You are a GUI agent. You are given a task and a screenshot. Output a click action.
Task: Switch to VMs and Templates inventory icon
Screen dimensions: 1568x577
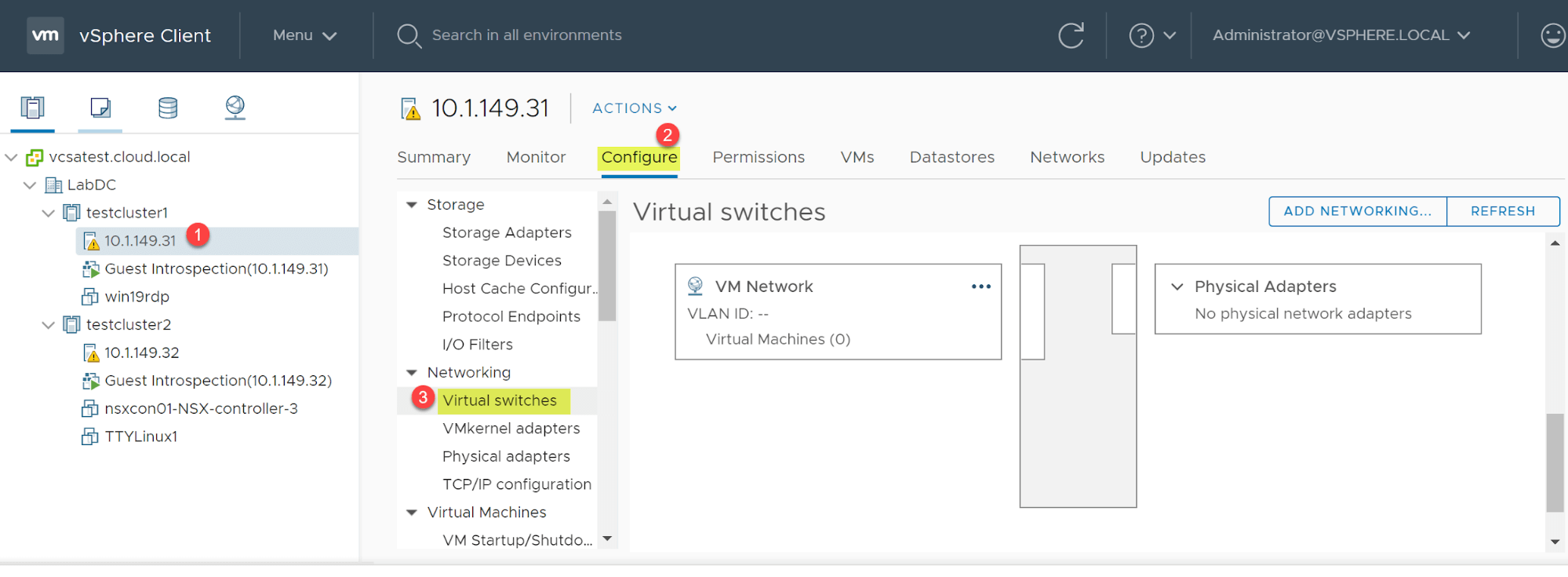coord(100,108)
